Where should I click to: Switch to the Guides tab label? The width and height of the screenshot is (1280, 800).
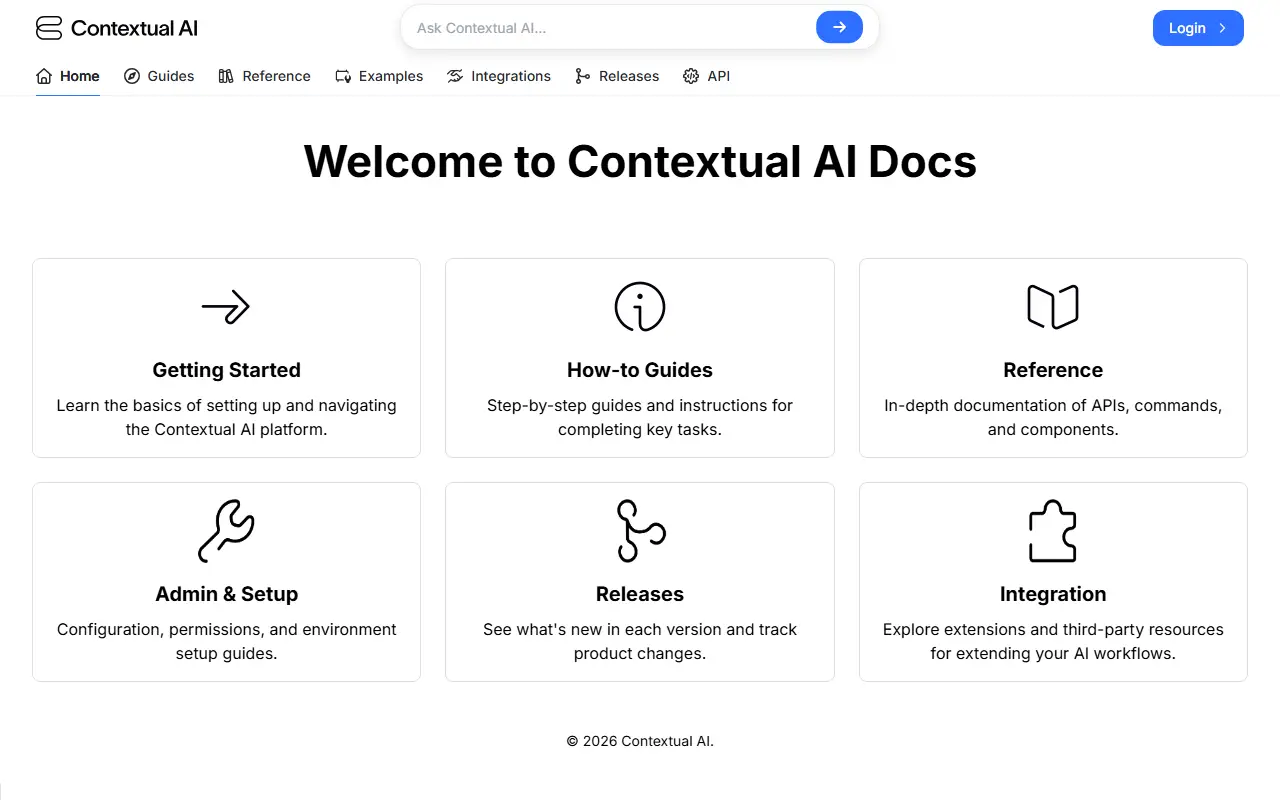(x=171, y=76)
